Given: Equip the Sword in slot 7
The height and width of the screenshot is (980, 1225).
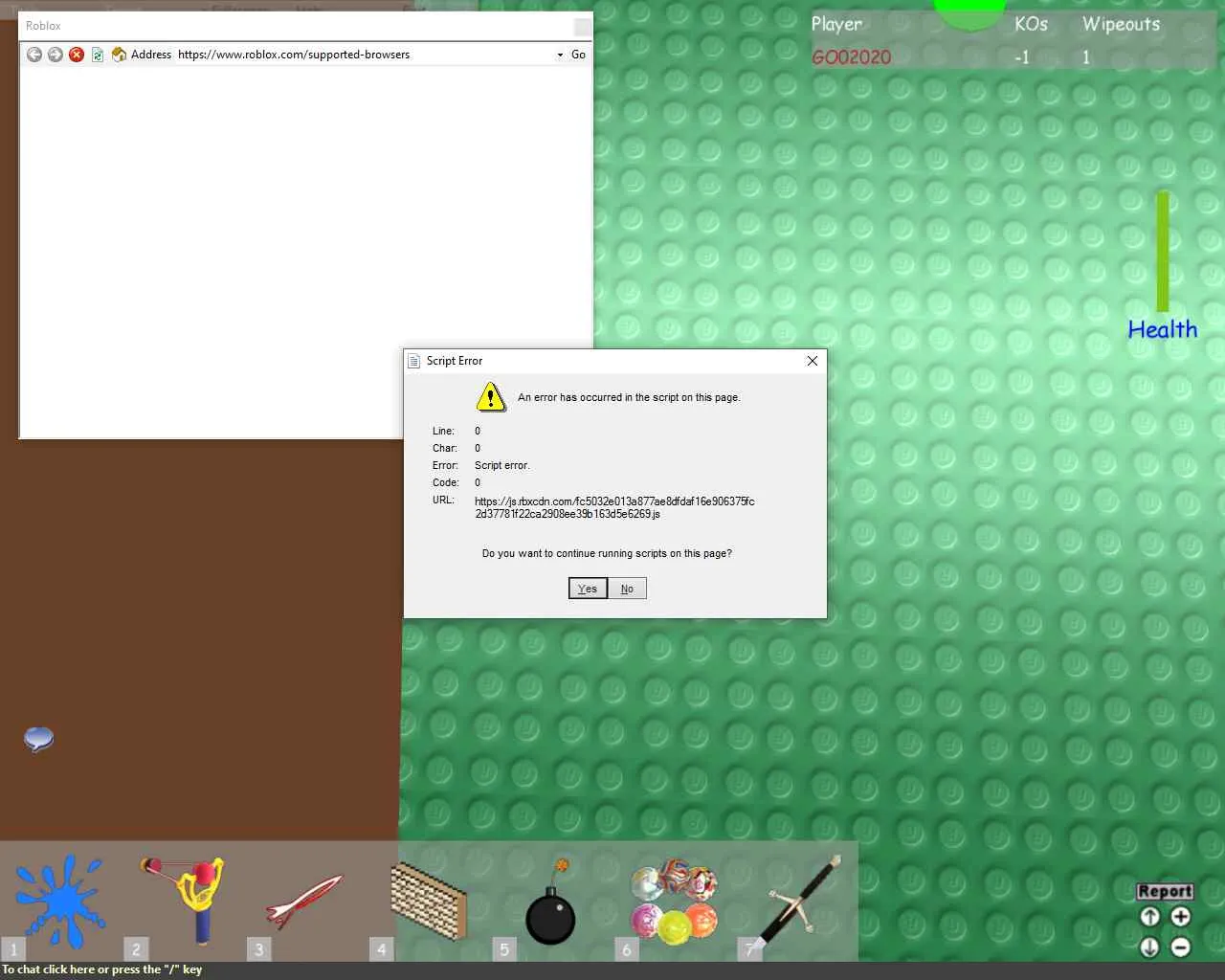Looking at the screenshot, I should click(x=796, y=901).
